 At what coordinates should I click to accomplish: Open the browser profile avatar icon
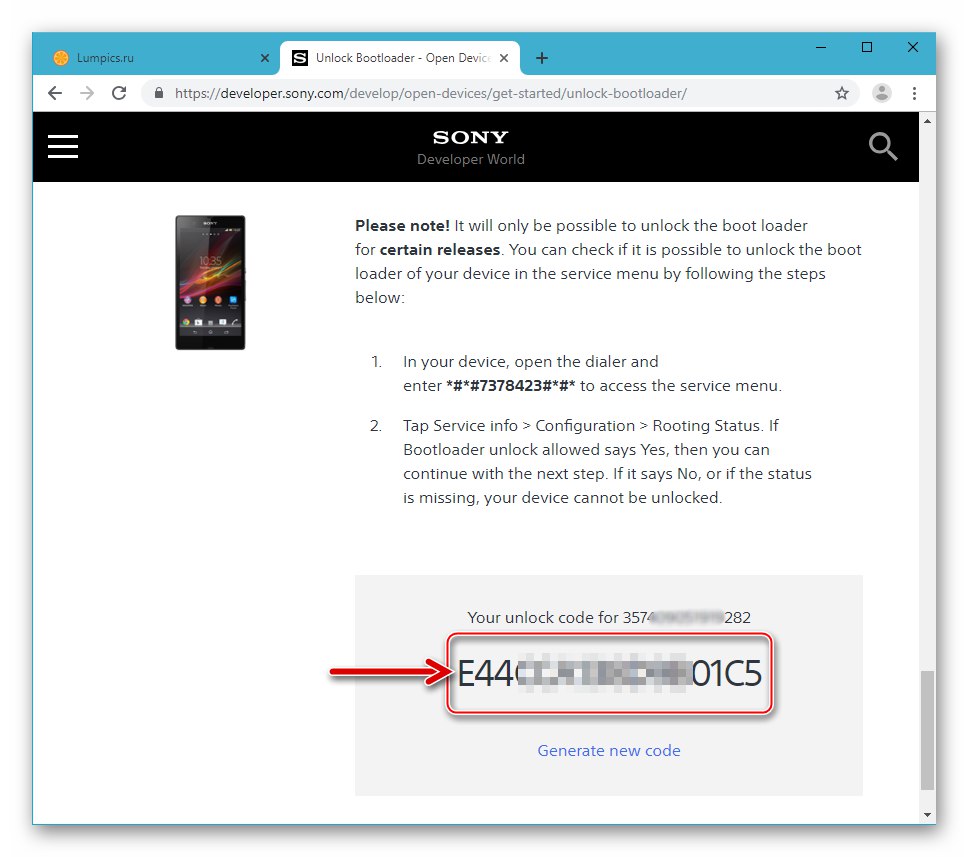click(881, 92)
